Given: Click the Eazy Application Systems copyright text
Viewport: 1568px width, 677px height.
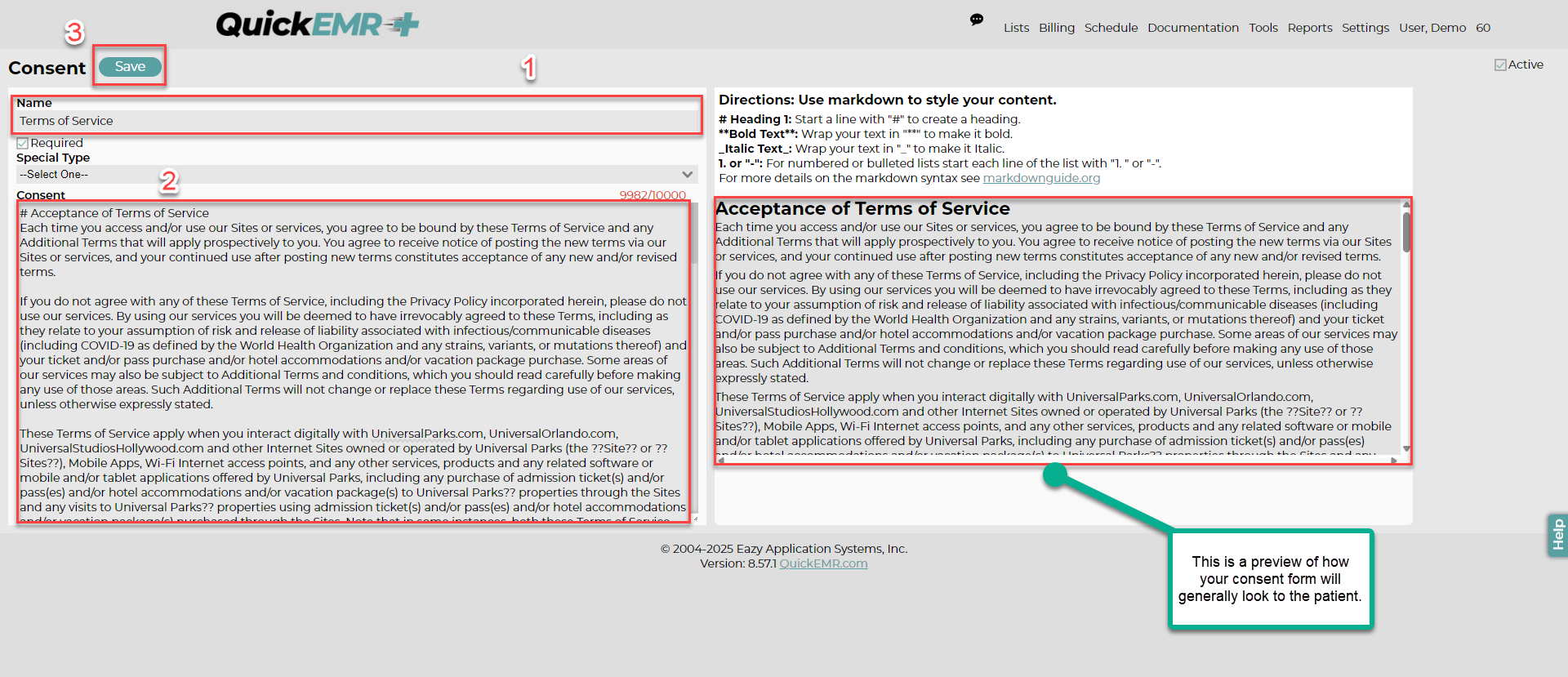Looking at the screenshot, I should tap(784, 549).
